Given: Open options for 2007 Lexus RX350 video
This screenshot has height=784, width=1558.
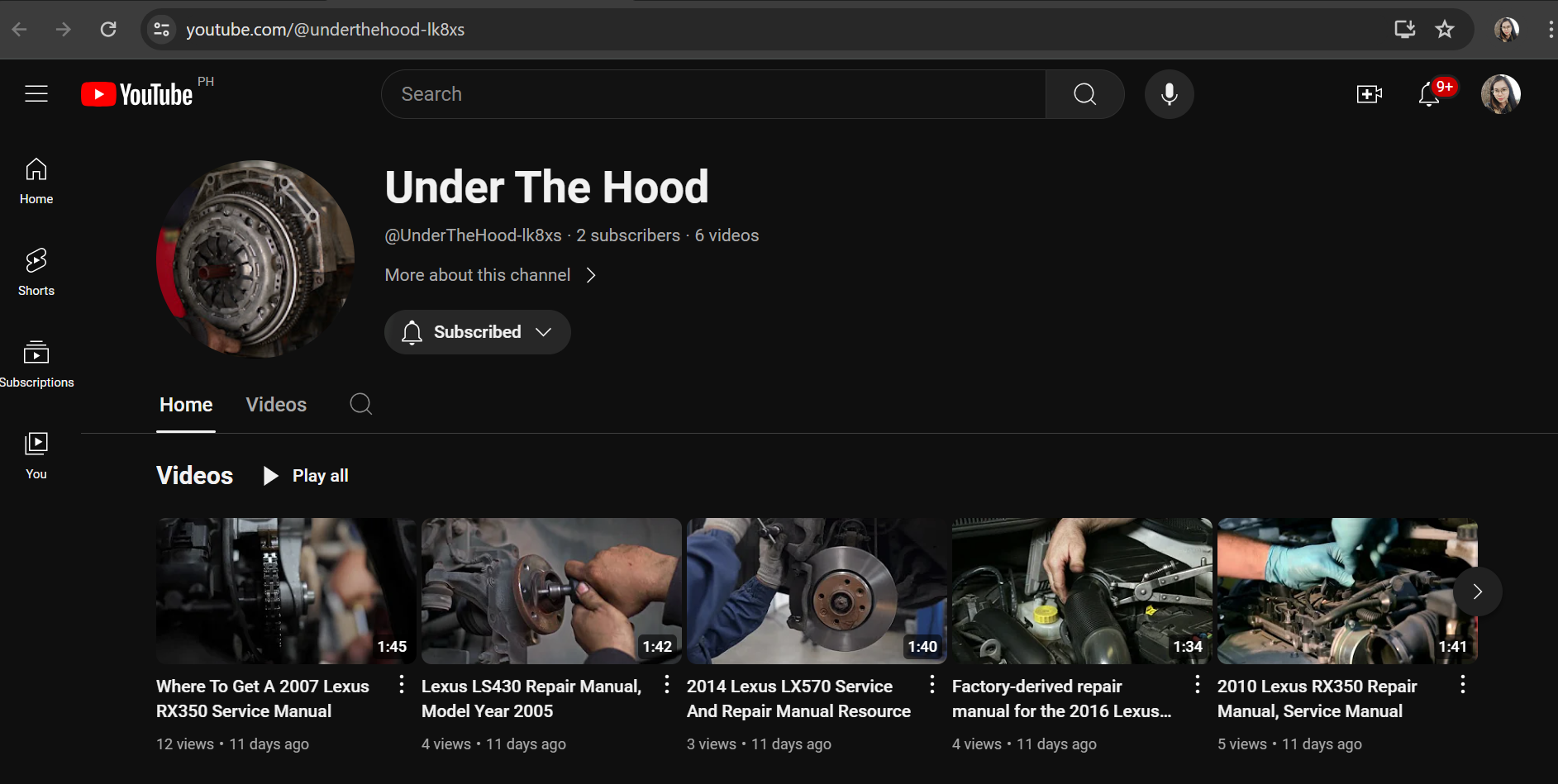Looking at the screenshot, I should 402,684.
